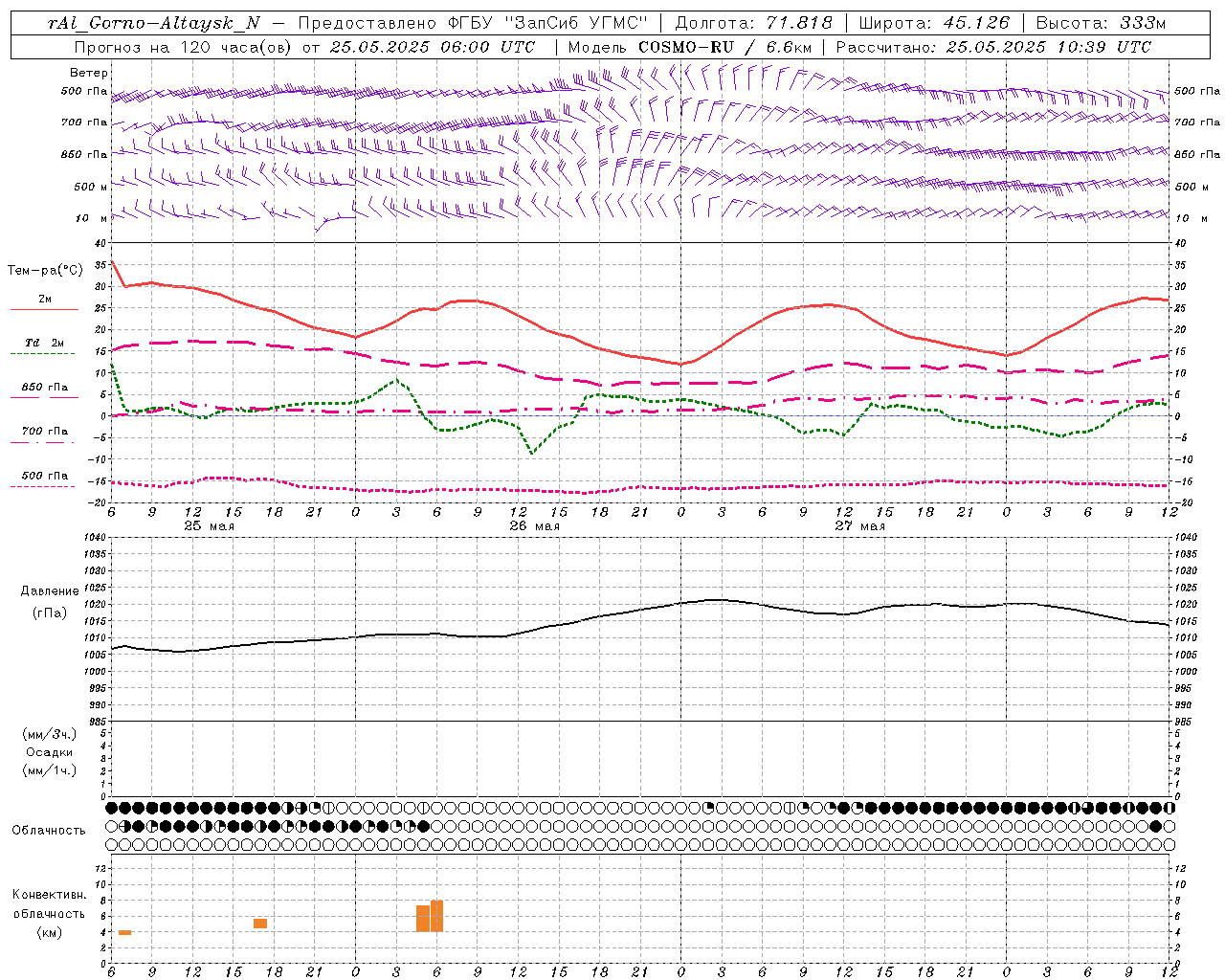Click the "(мм/3ч.)" precipitation unit label
1225x980 pixels.
50,734
